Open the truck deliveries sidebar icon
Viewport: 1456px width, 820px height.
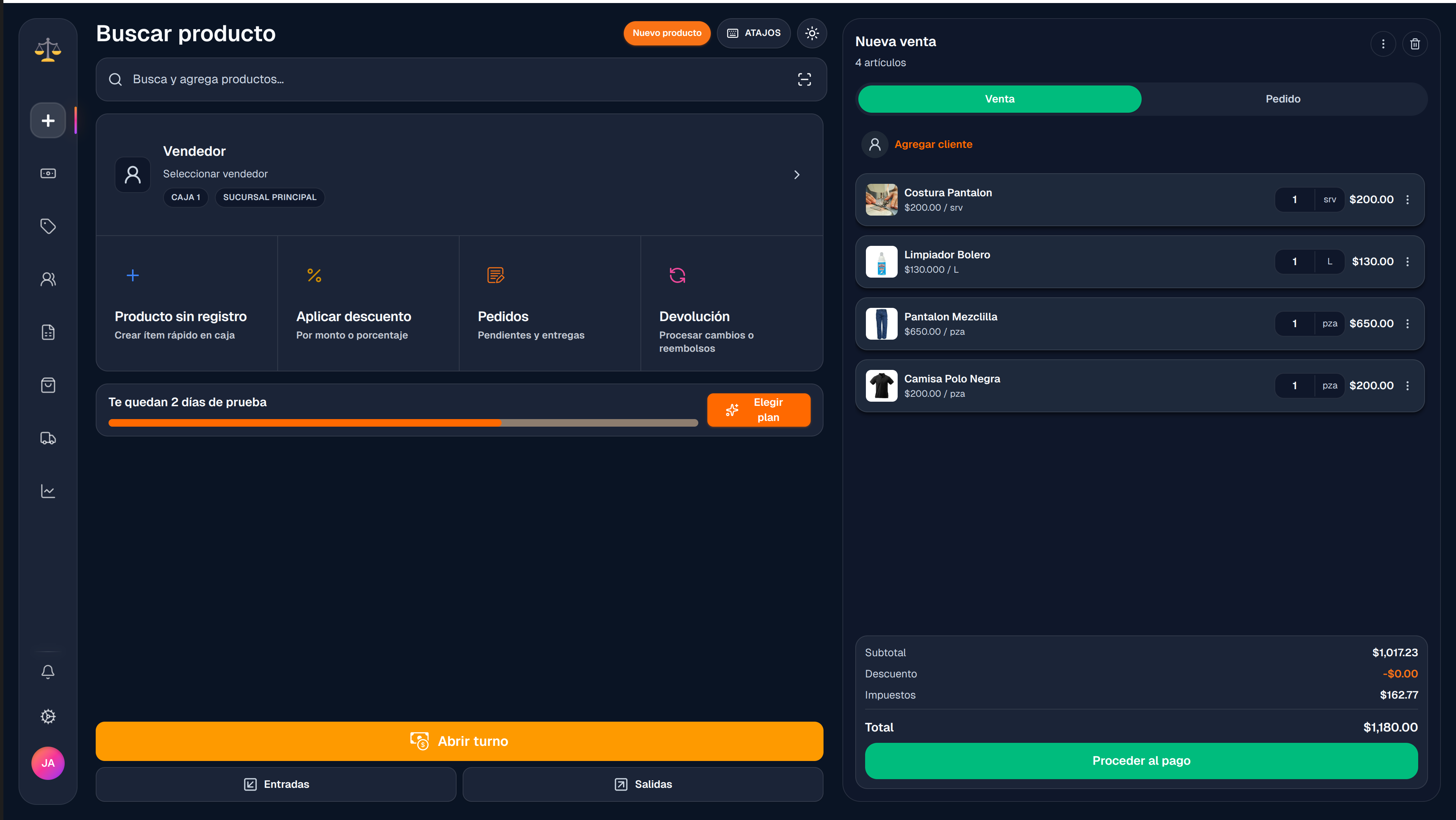point(48,438)
